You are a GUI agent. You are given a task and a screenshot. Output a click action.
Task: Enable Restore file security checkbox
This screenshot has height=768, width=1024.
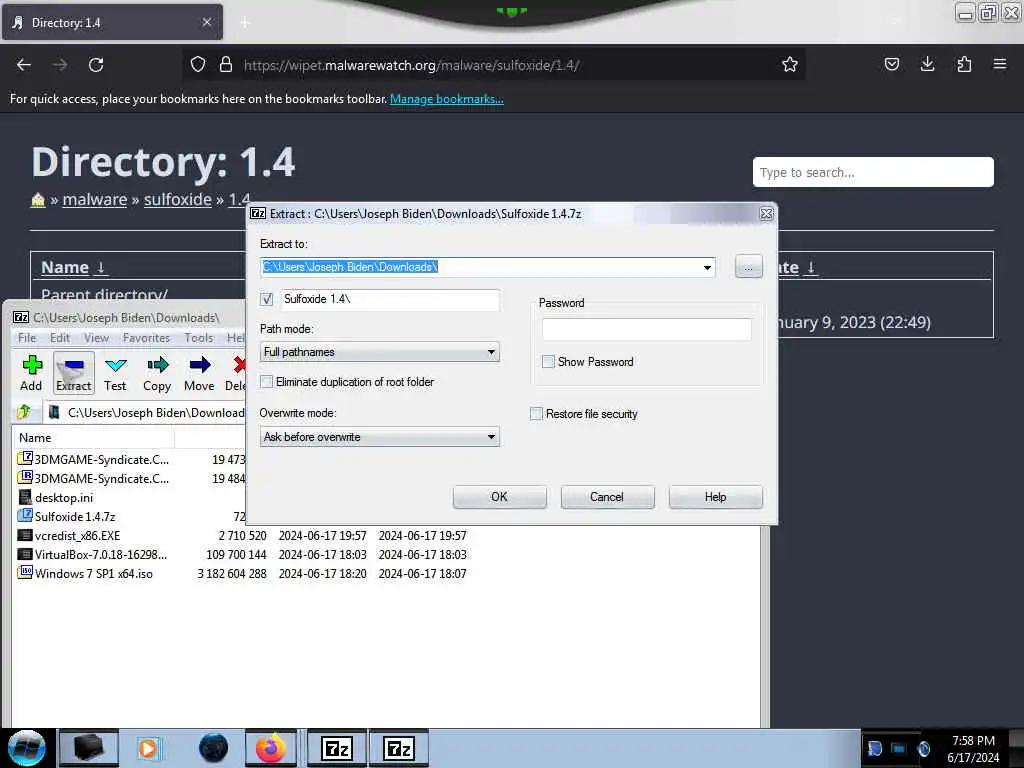pos(536,413)
